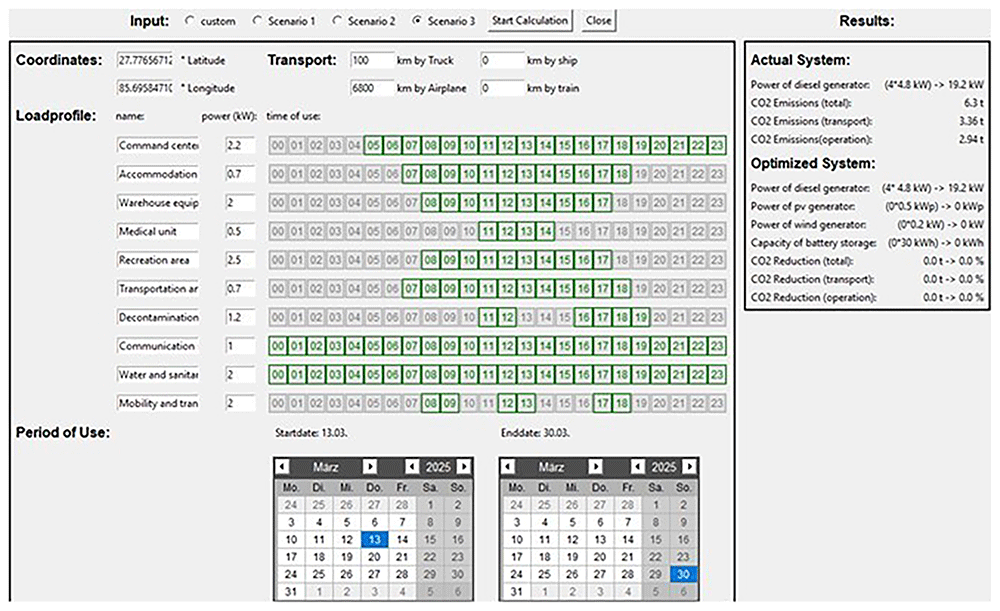The image size is (1000, 611).
Task: Go to next month in Enddate calendar
Action: click(x=596, y=467)
